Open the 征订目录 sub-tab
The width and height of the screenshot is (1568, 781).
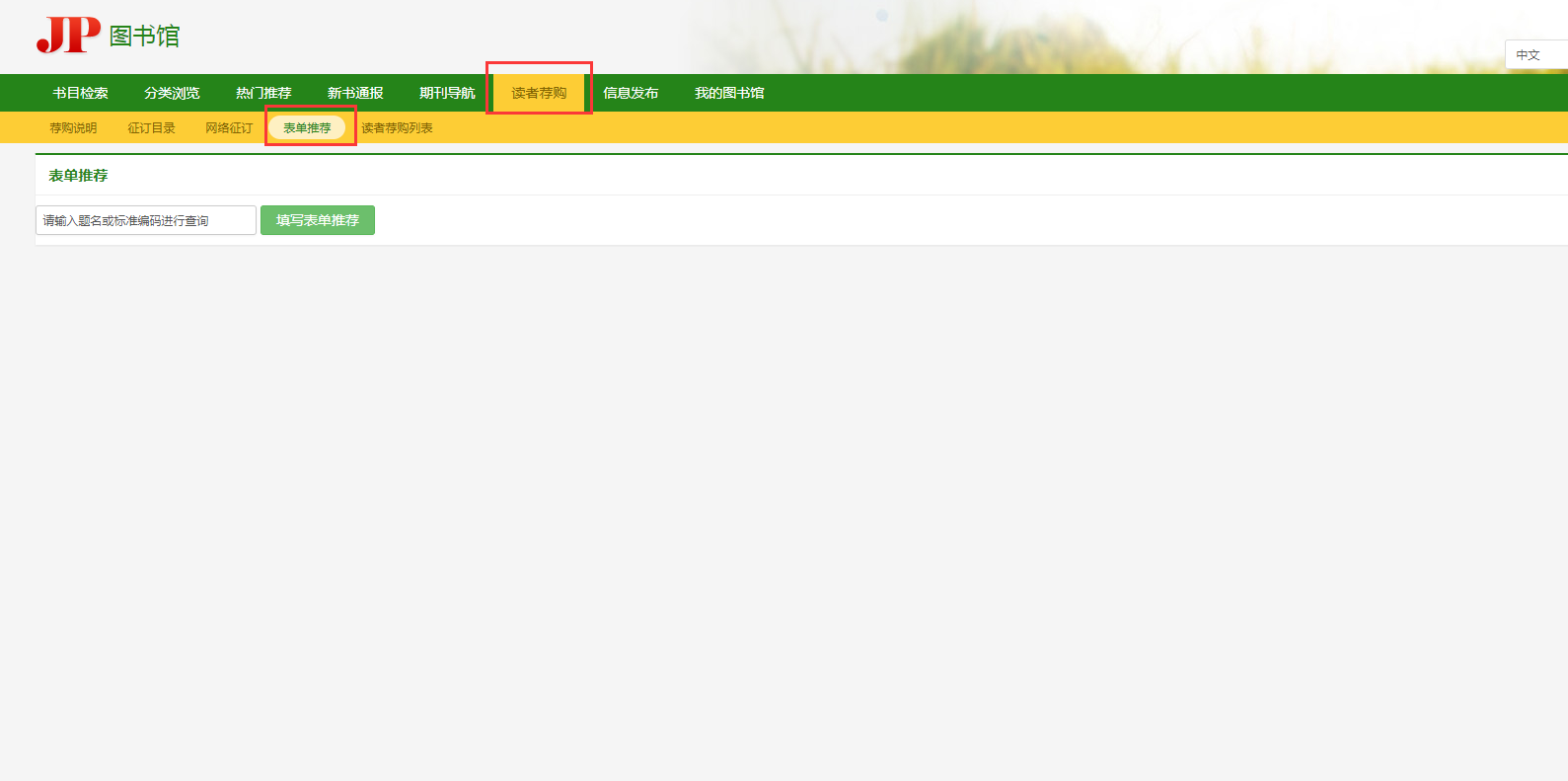[151, 128]
